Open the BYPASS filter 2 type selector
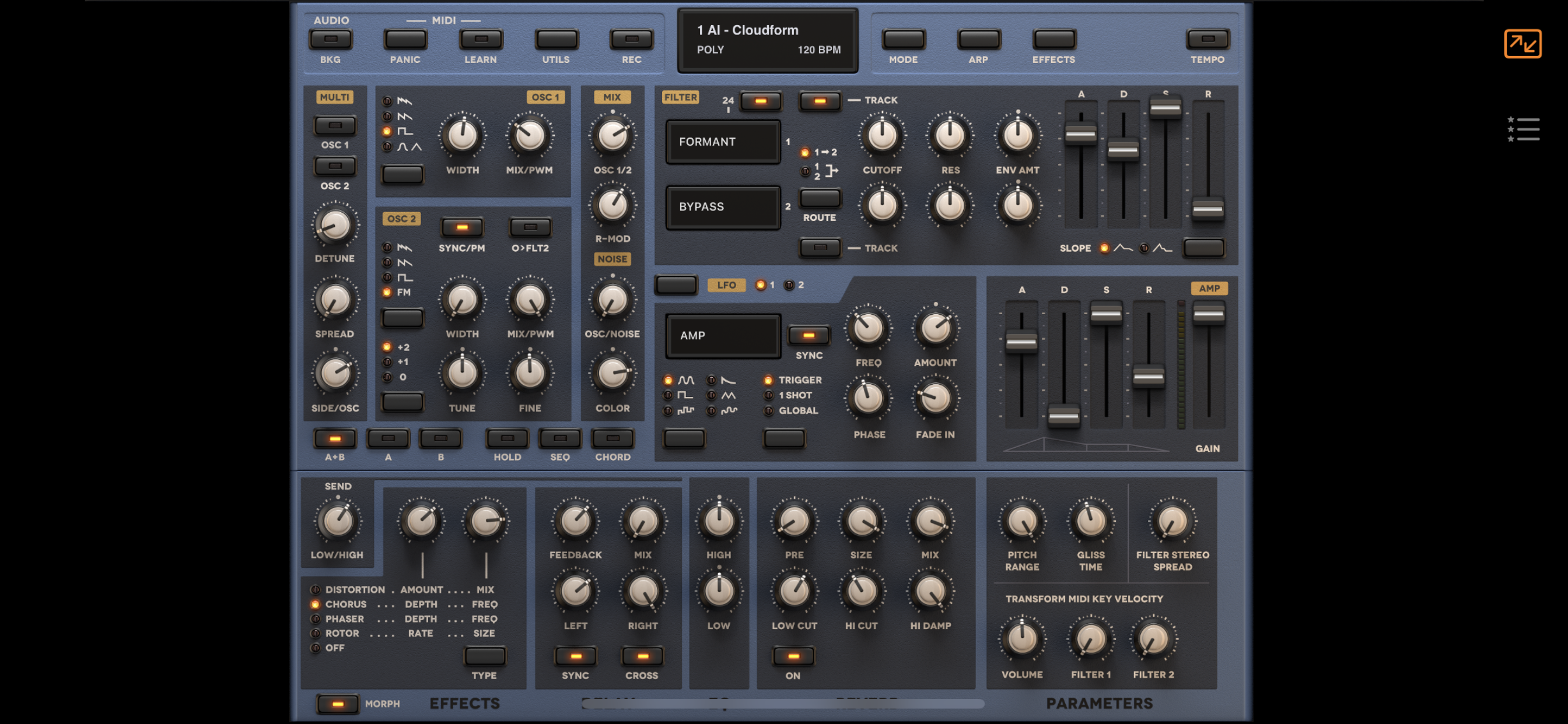 click(x=723, y=207)
